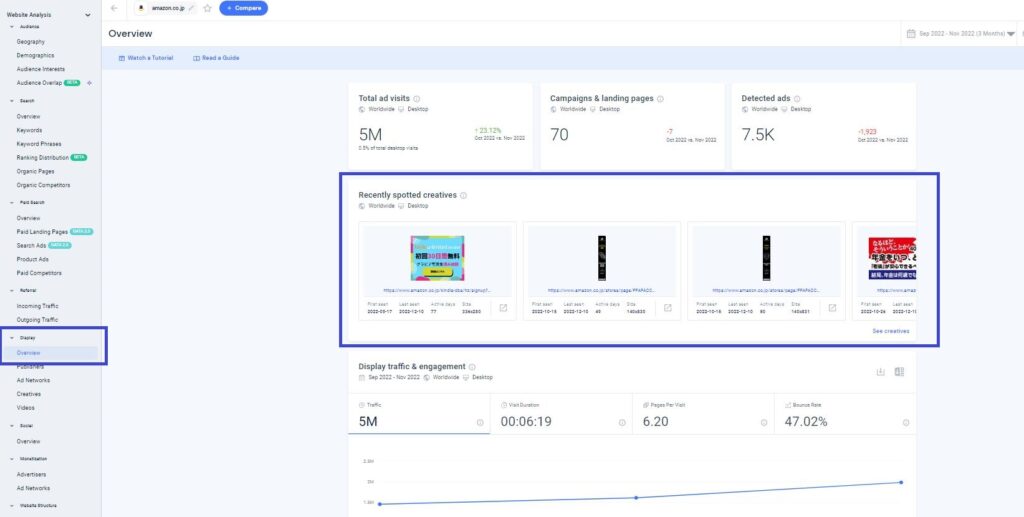The height and width of the screenshot is (517, 1024).
Task: Click the See creatives link
Action: (x=891, y=332)
